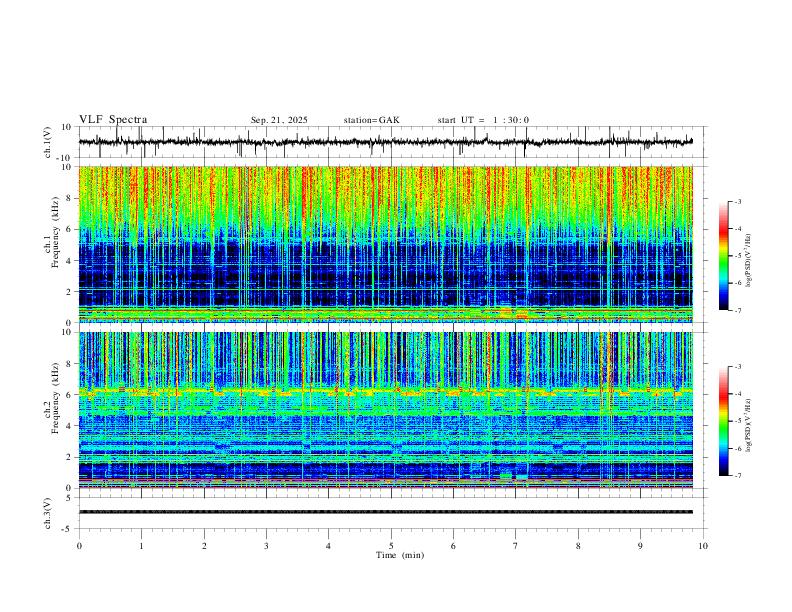Click the ch.1 spectrogram plot
This screenshot has height=612, width=792.
(386, 244)
